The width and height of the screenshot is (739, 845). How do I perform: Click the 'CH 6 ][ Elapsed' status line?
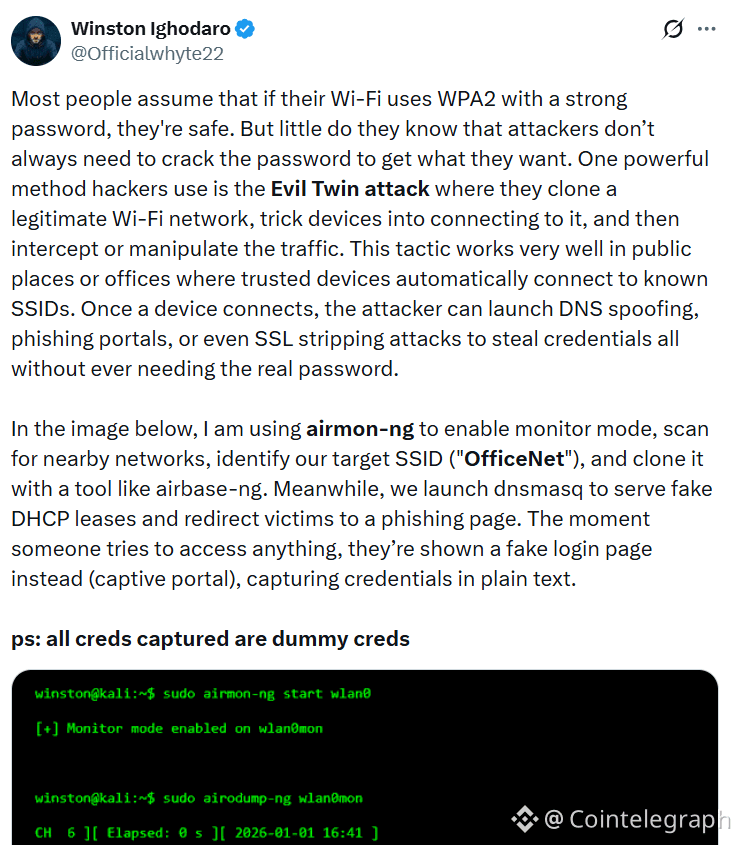[x=207, y=833]
